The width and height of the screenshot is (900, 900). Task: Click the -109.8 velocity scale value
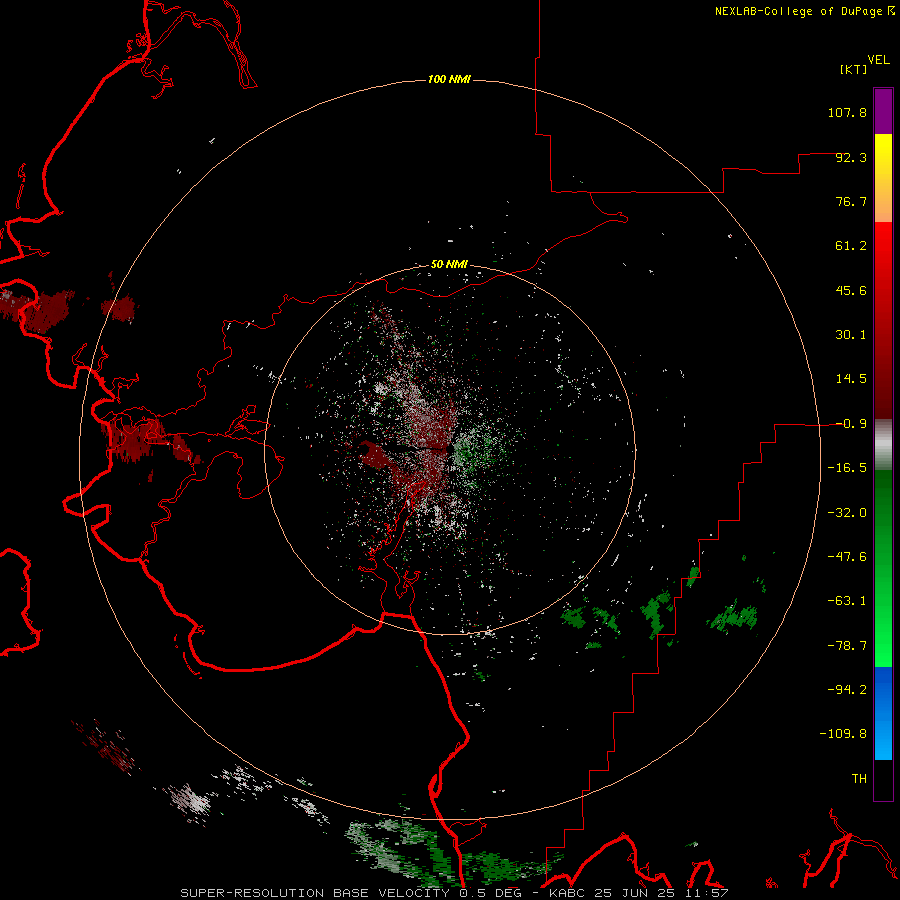point(843,734)
